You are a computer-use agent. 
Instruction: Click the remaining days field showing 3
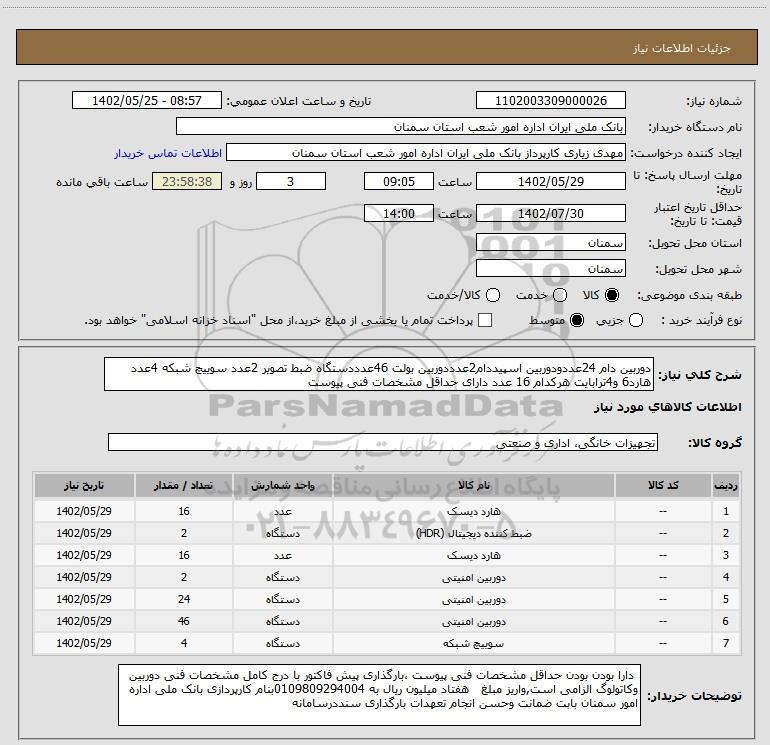tap(291, 181)
